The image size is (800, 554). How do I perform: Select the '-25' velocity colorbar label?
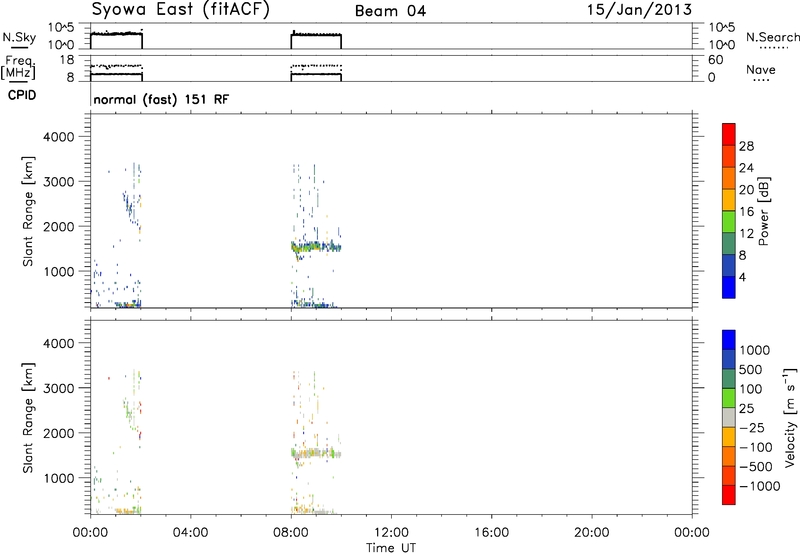point(752,427)
